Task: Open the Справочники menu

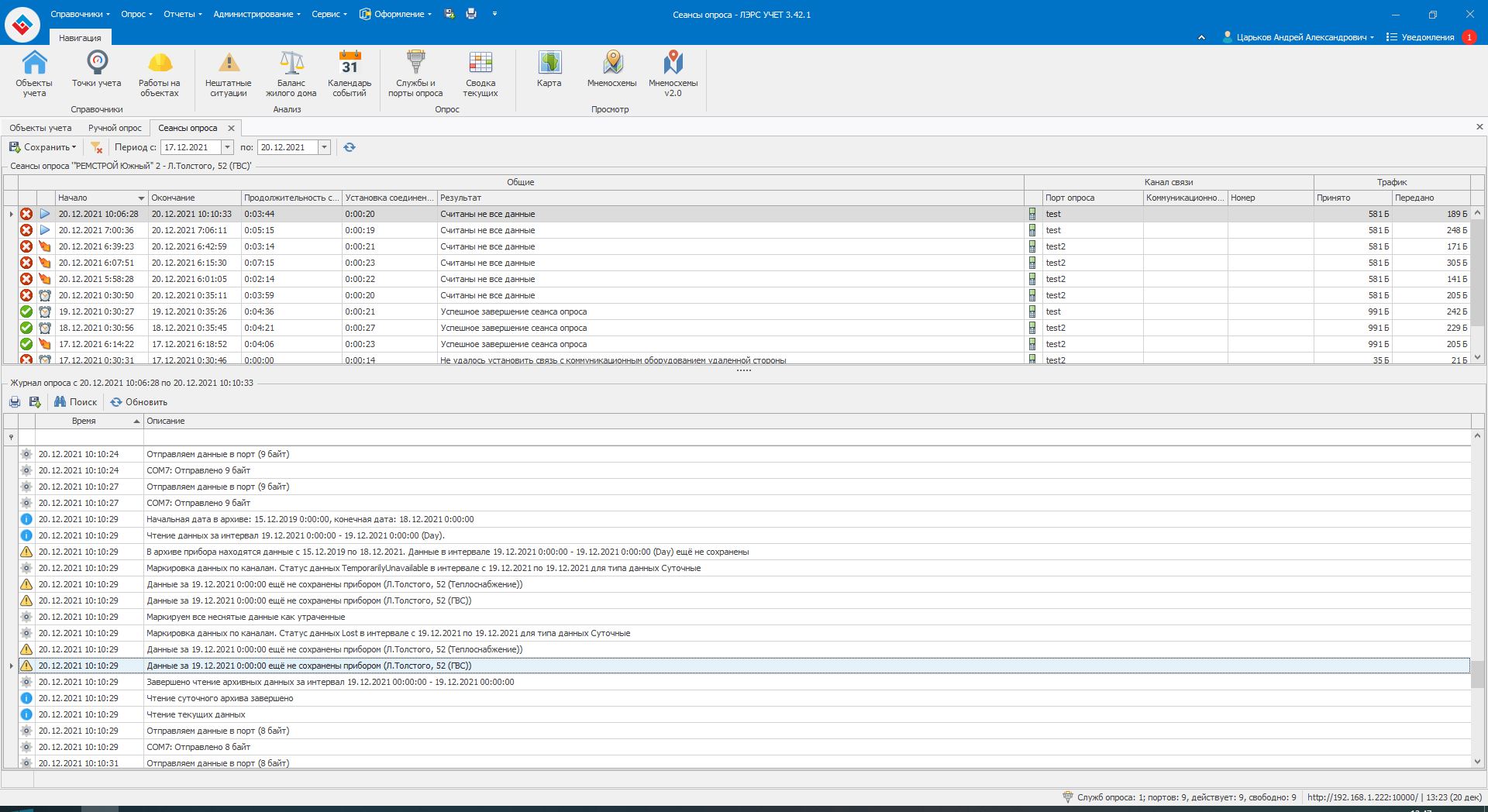Action: 80,14
